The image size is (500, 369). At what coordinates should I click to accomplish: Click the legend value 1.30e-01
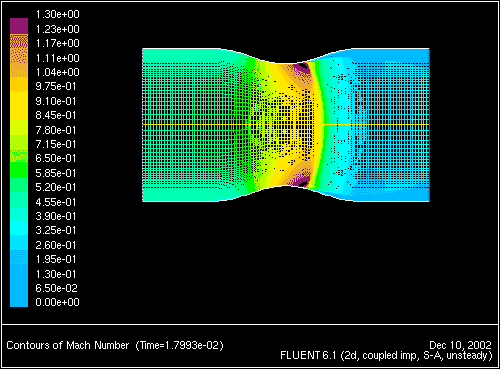pos(56,274)
